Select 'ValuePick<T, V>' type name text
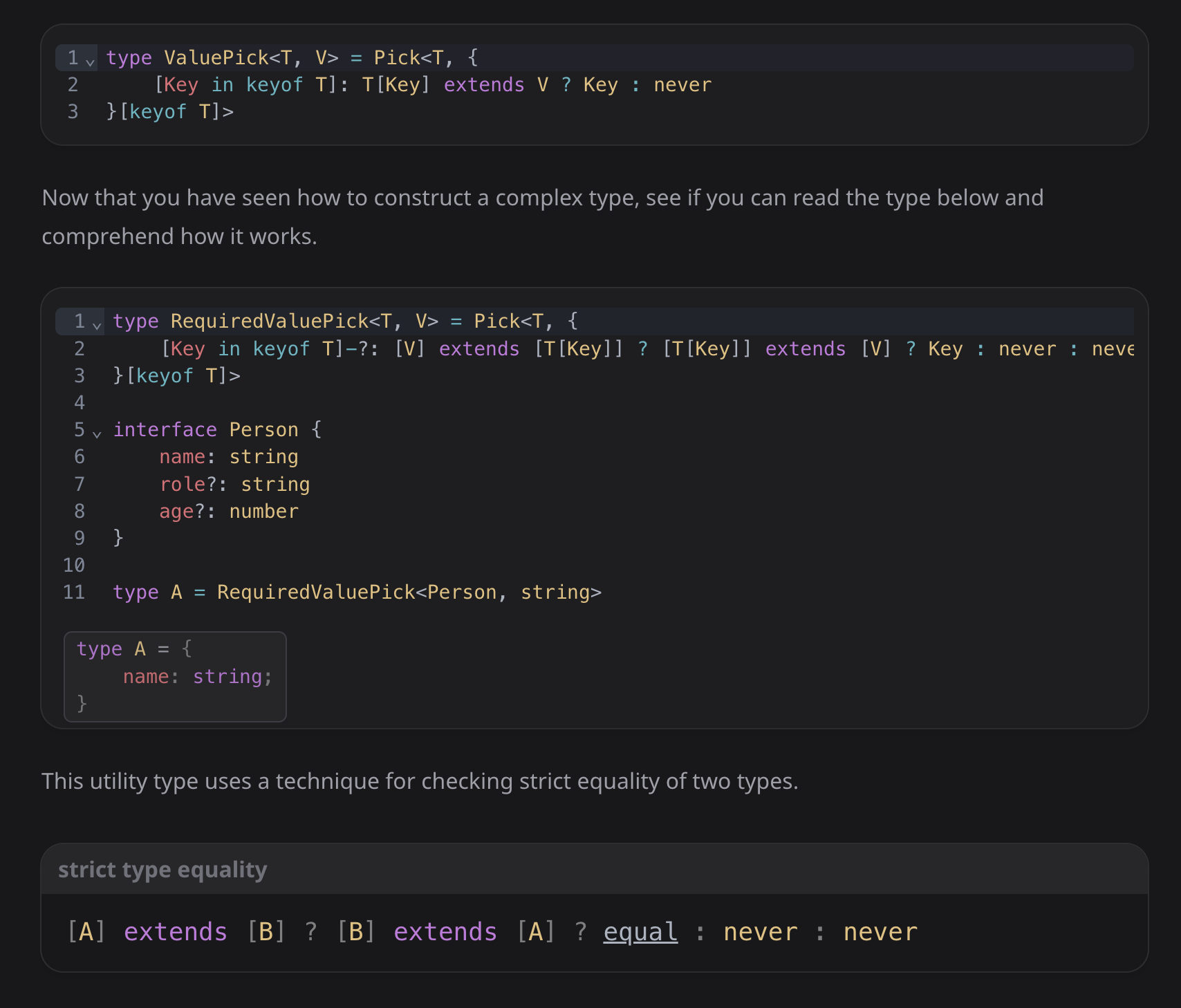This screenshot has width=1181, height=1008. 251,57
